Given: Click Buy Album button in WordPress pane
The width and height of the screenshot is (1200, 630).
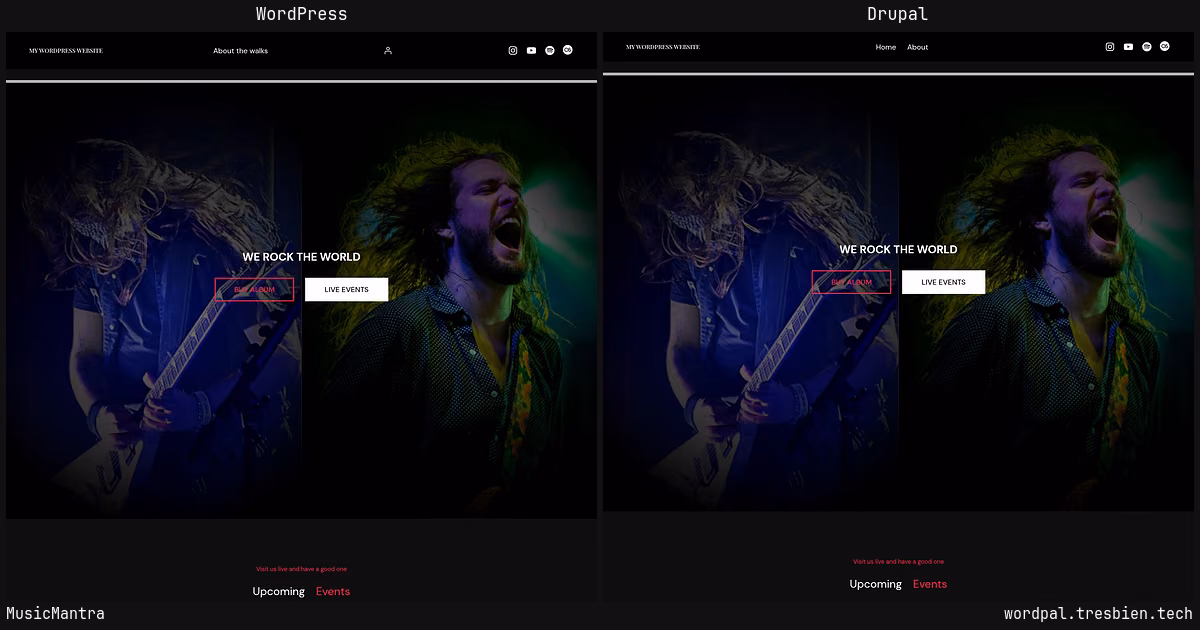Looking at the screenshot, I should [x=254, y=290].
